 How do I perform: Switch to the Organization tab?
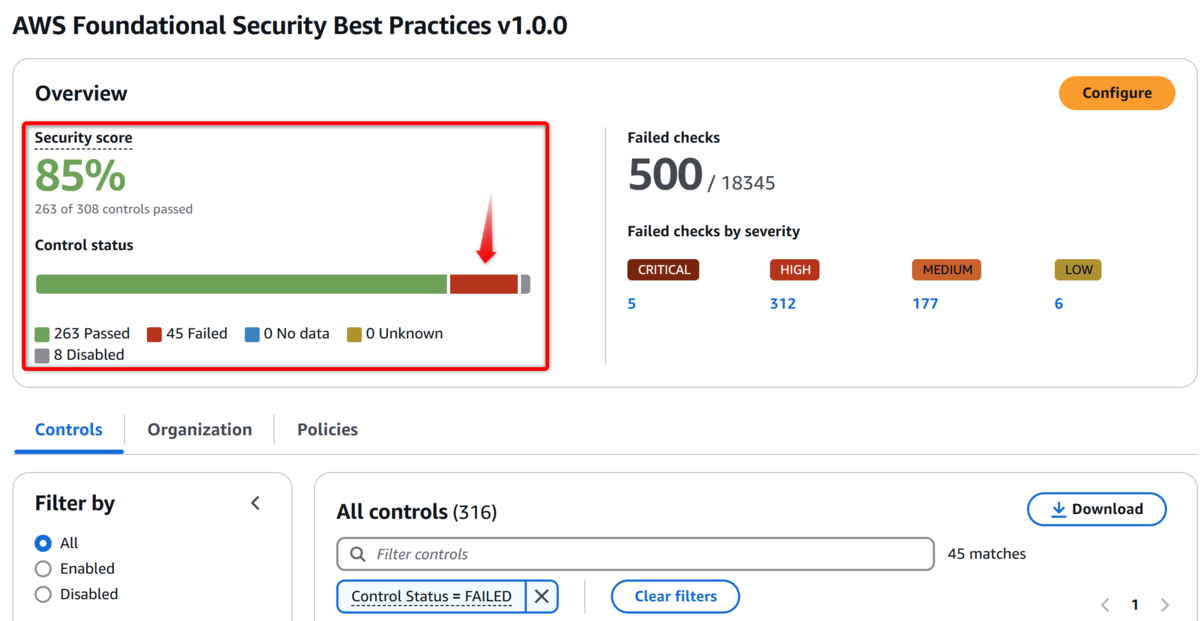tap(199, 430)
